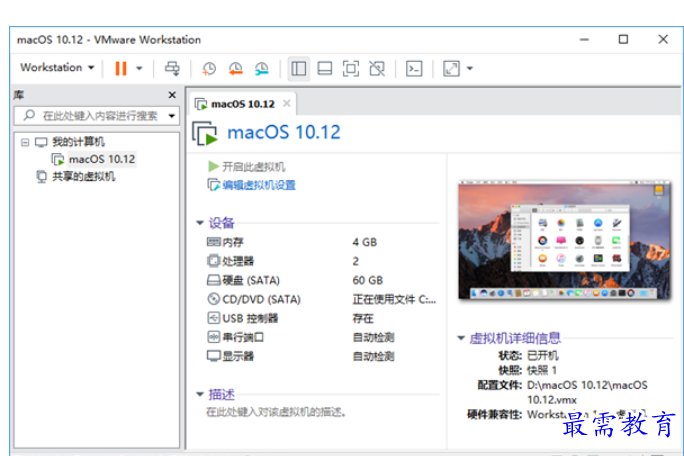Minimize the VMware Workstation window

point(585,40)
